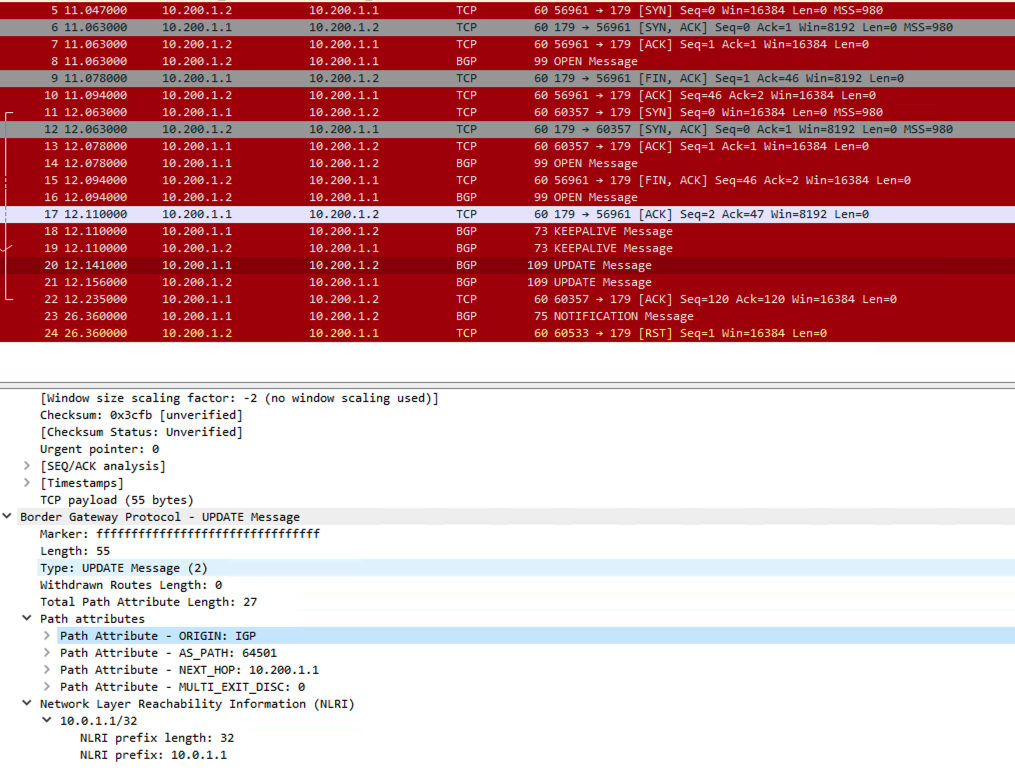Select packet 12 SYN, ACK to port 60357
The image size is (1015, 772).
[508, 129]
